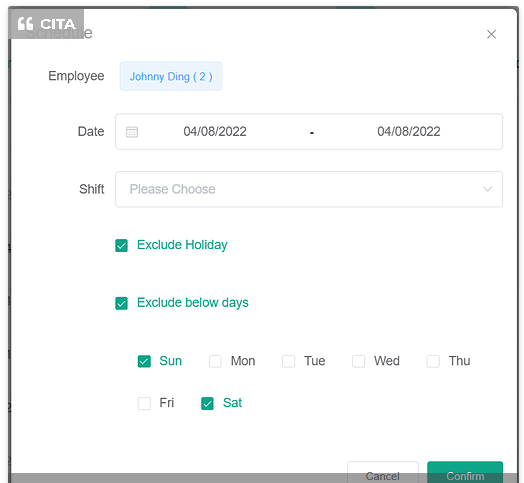Click the calendar icon in Date field

tap(132, 132)
